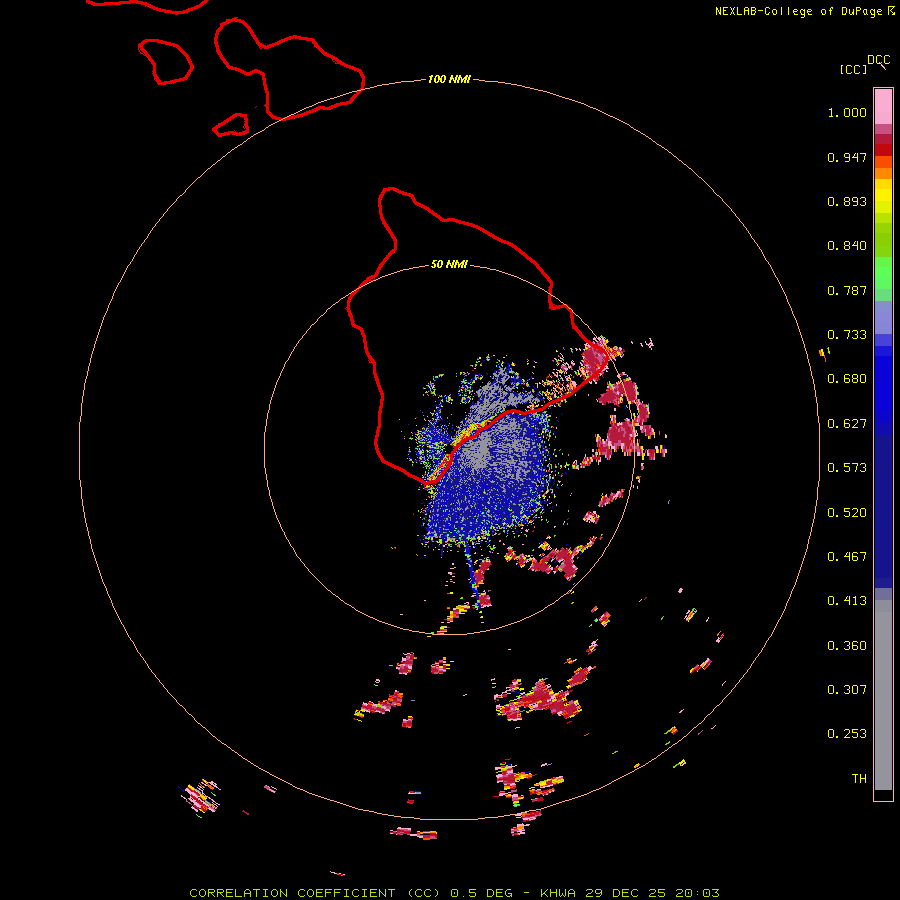
Task: Click the 50 NMI range ring label
Action: 449,265
